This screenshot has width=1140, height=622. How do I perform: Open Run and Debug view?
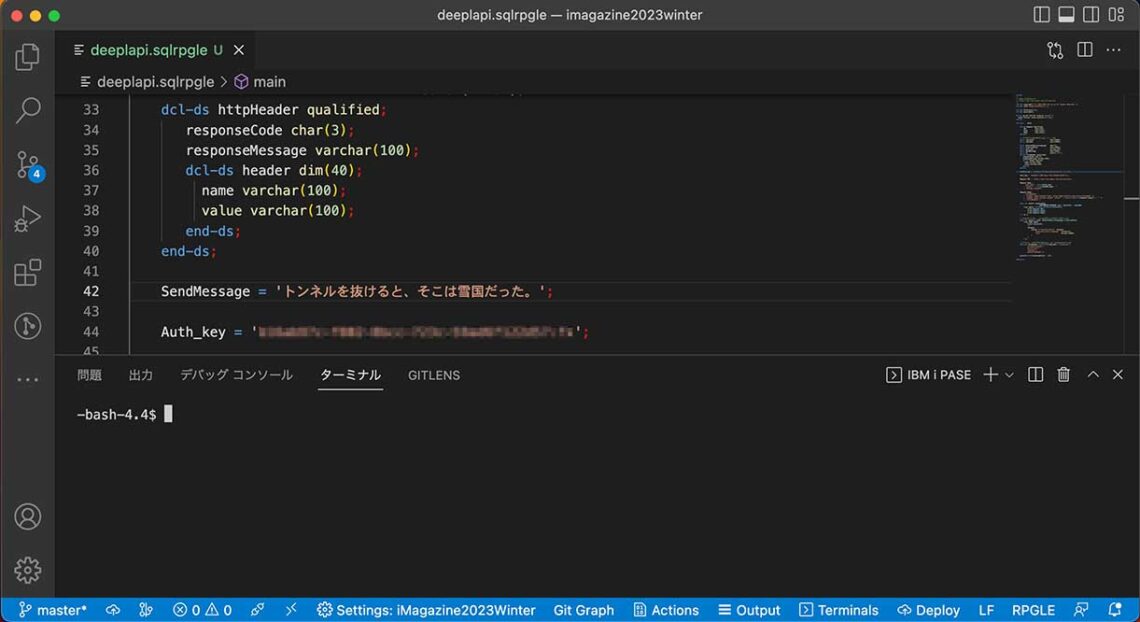click(x=28, y=219)
